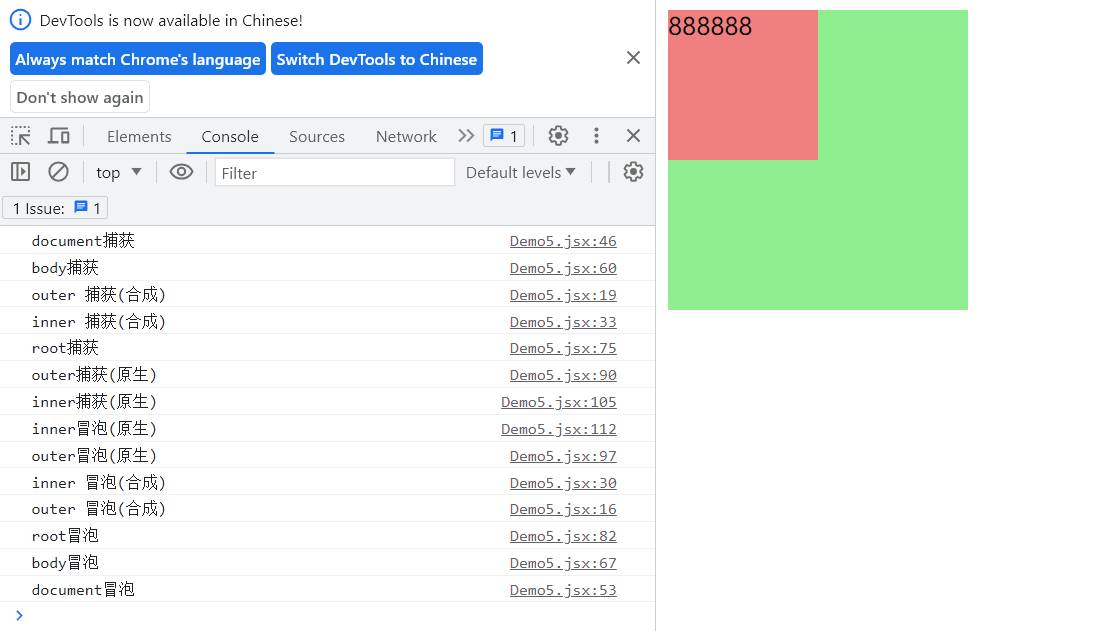
Task: Open the Default levels dropdown
Action: pos(520,171)
